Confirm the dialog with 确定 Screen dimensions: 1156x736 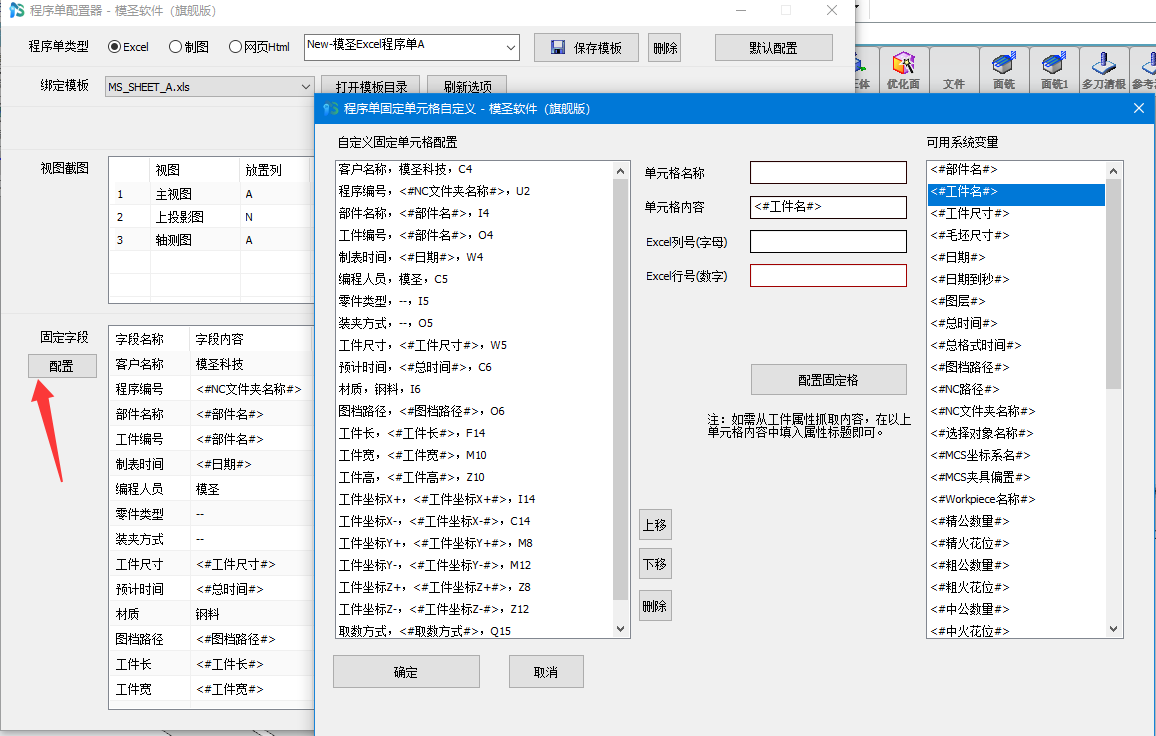(x=406, y=672)
